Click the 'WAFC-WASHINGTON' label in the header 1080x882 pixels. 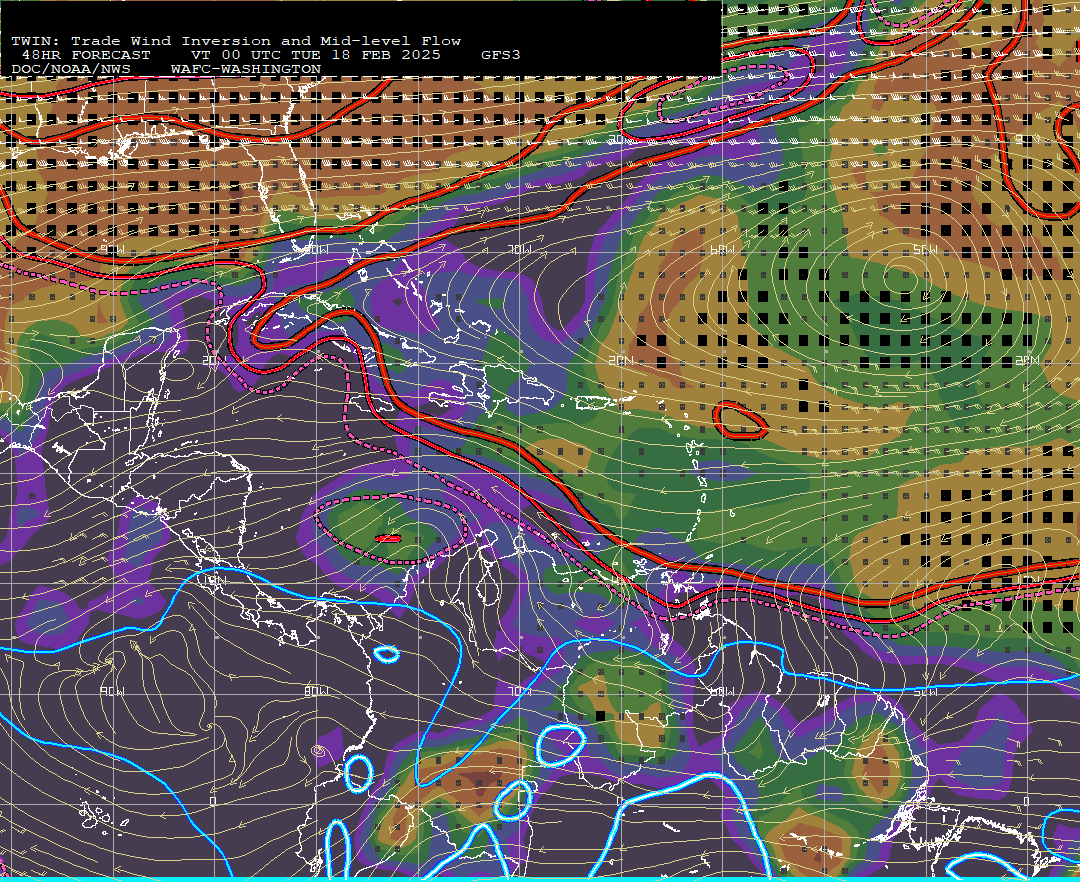point(246,70)
